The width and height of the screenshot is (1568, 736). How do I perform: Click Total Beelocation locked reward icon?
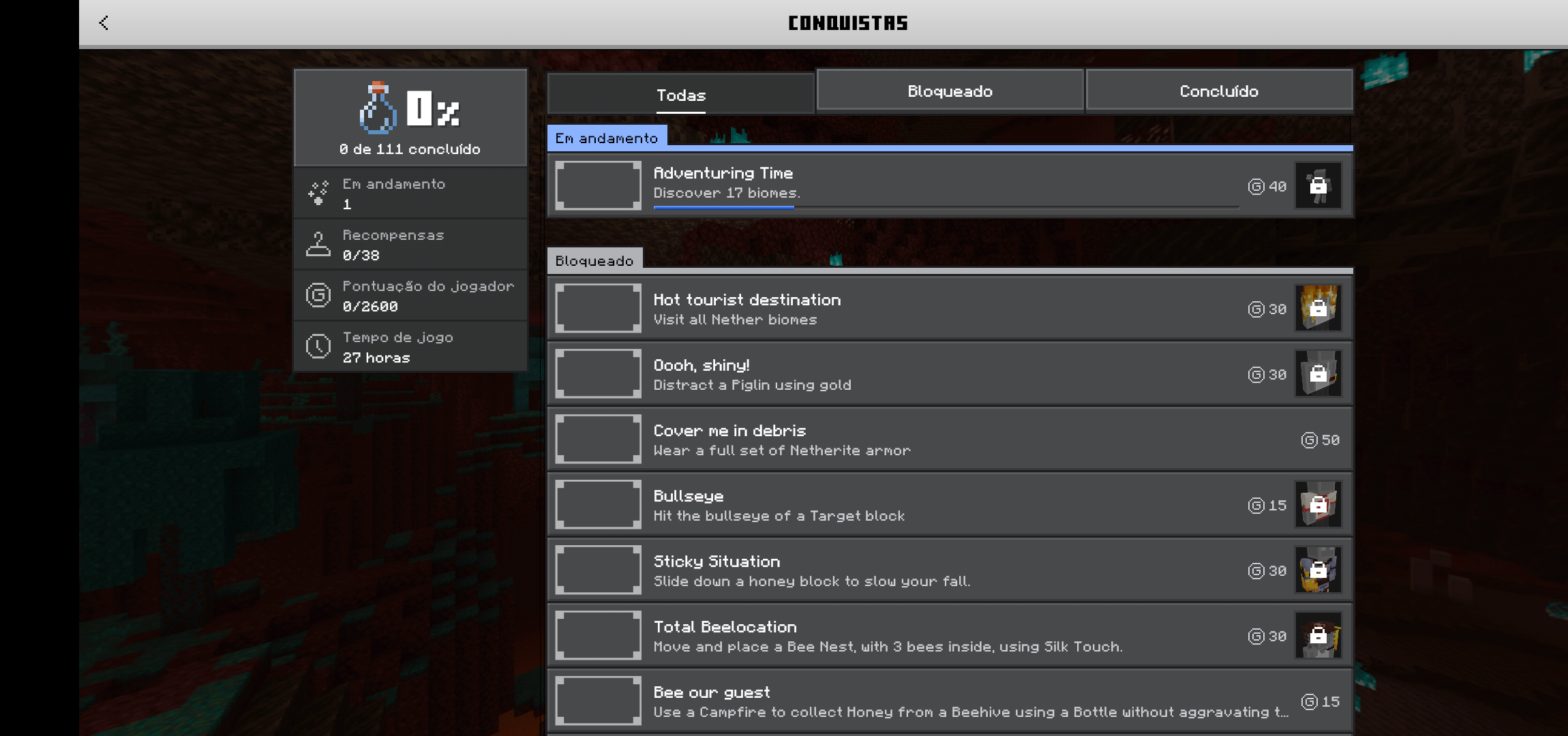(x=1318, y=635)
